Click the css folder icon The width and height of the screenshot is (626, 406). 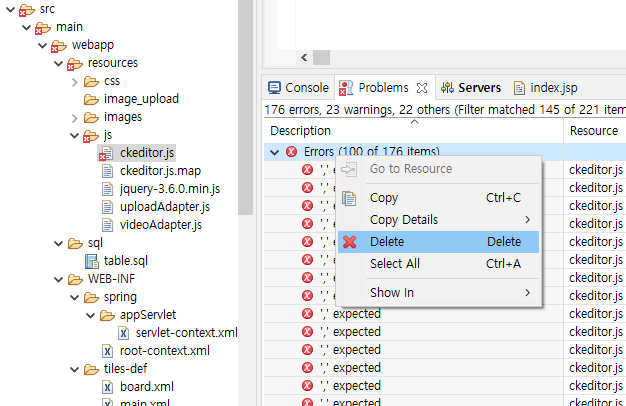click(91, 81)
